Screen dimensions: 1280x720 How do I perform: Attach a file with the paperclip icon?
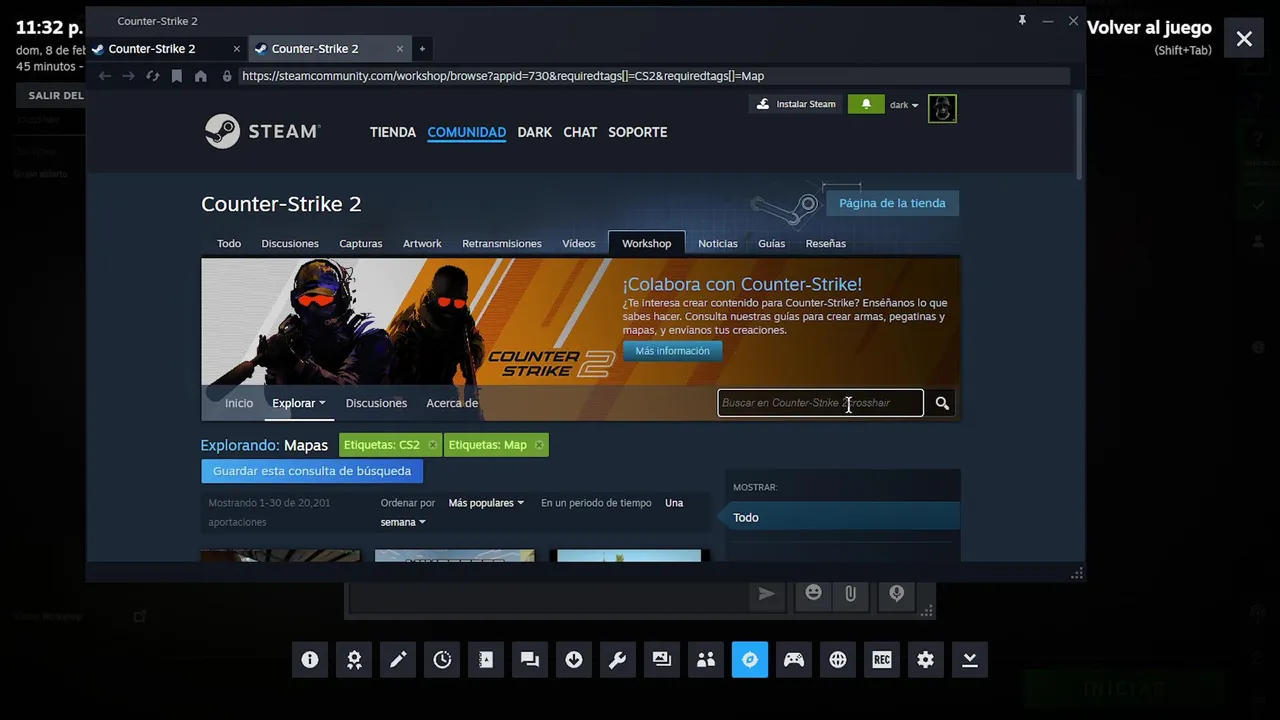[850, 594]
